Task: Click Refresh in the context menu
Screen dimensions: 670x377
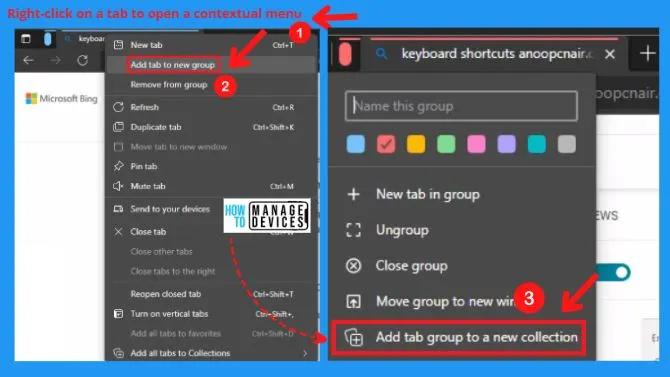Action: 144,107
